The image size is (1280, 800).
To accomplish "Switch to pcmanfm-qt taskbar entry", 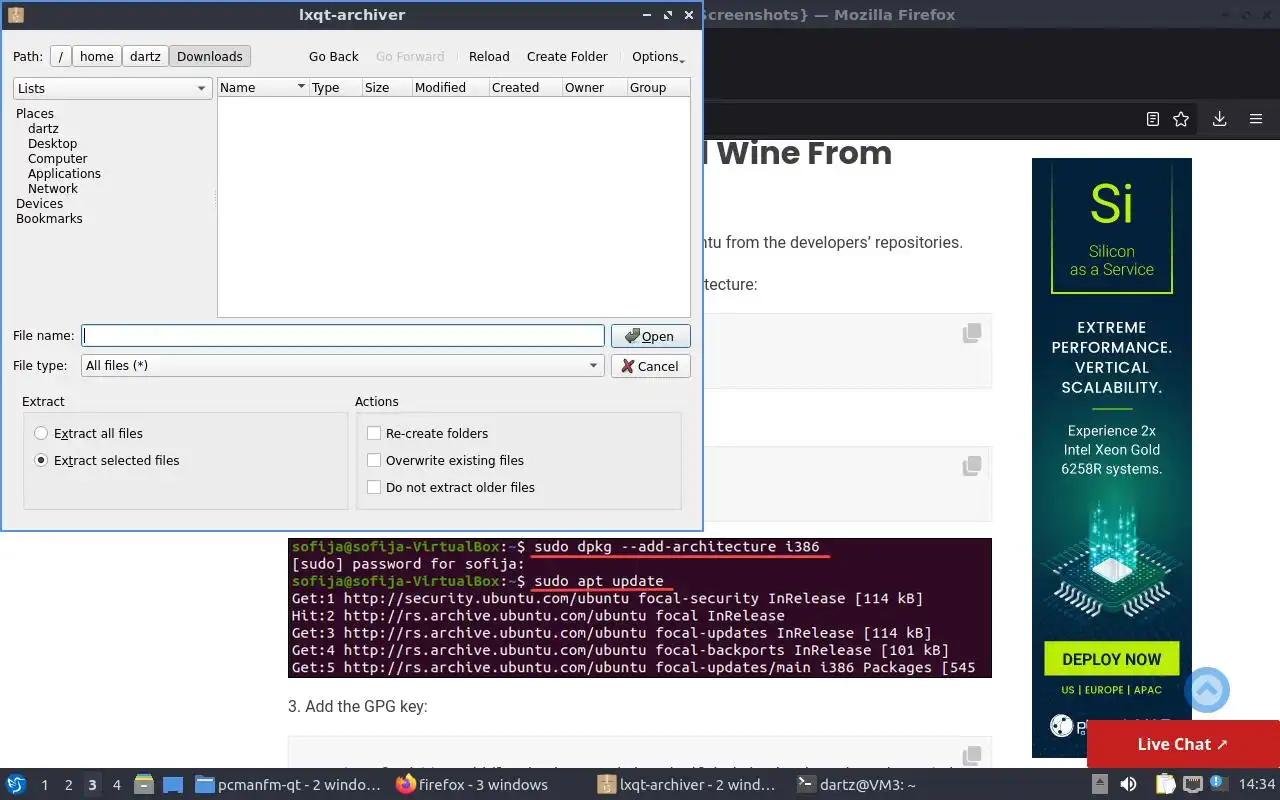I will [287, 784].
